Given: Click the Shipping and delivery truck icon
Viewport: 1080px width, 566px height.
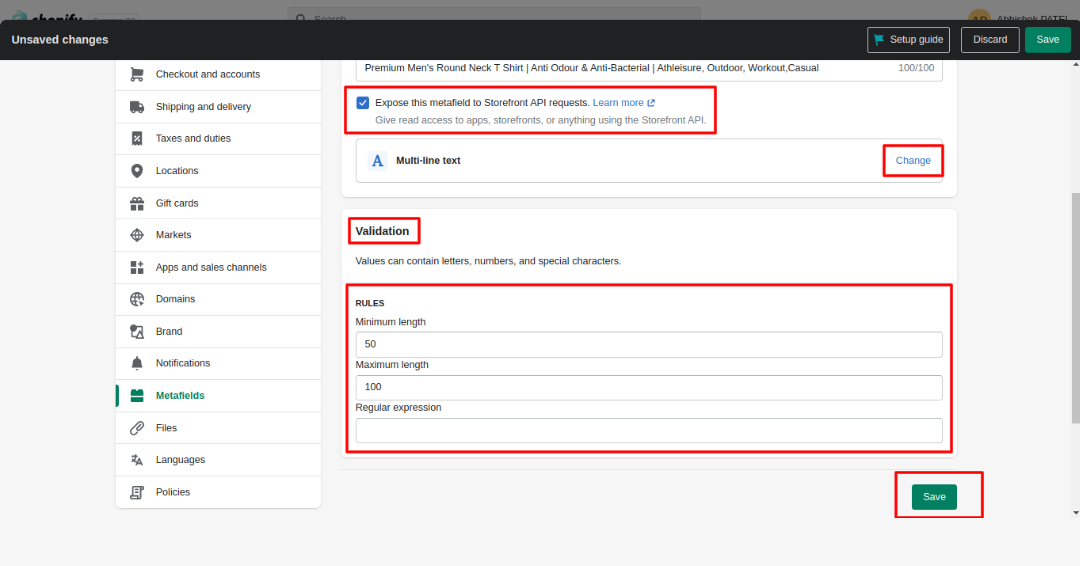Looking at the screenshot, I should [137, 107].
